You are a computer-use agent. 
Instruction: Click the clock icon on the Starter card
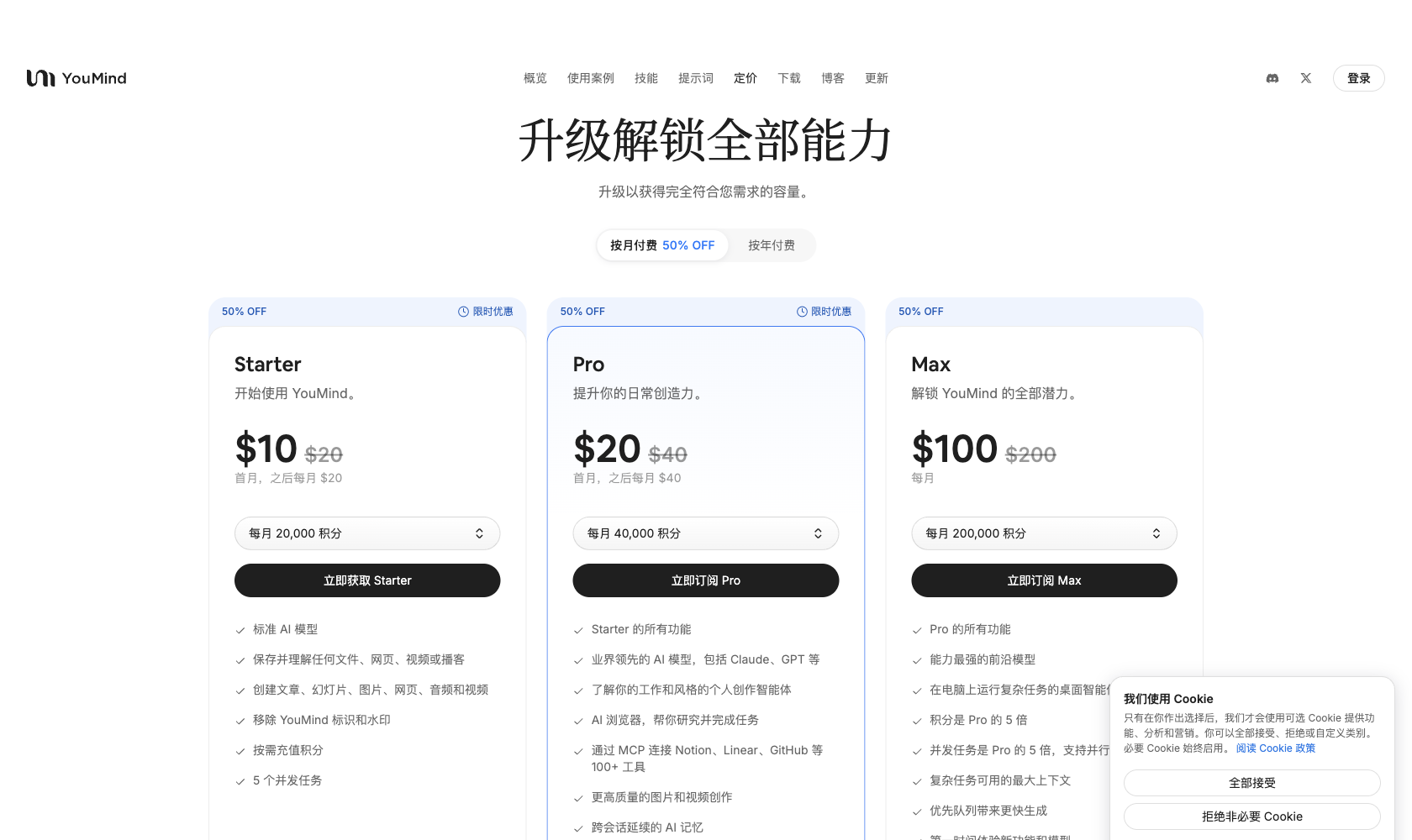(x=463, y=312)
